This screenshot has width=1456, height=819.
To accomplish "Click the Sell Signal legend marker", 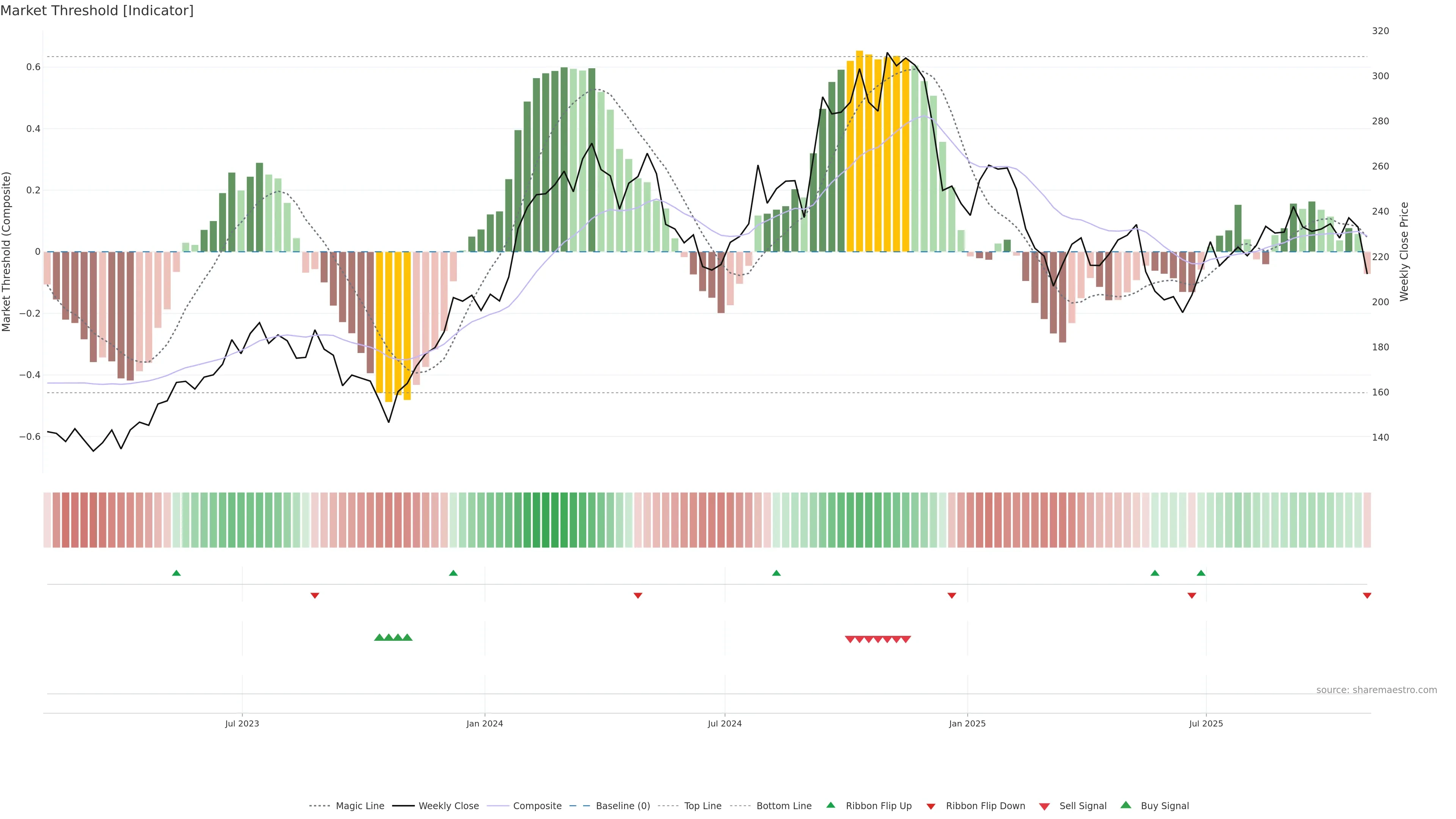I will [1045, 806].
